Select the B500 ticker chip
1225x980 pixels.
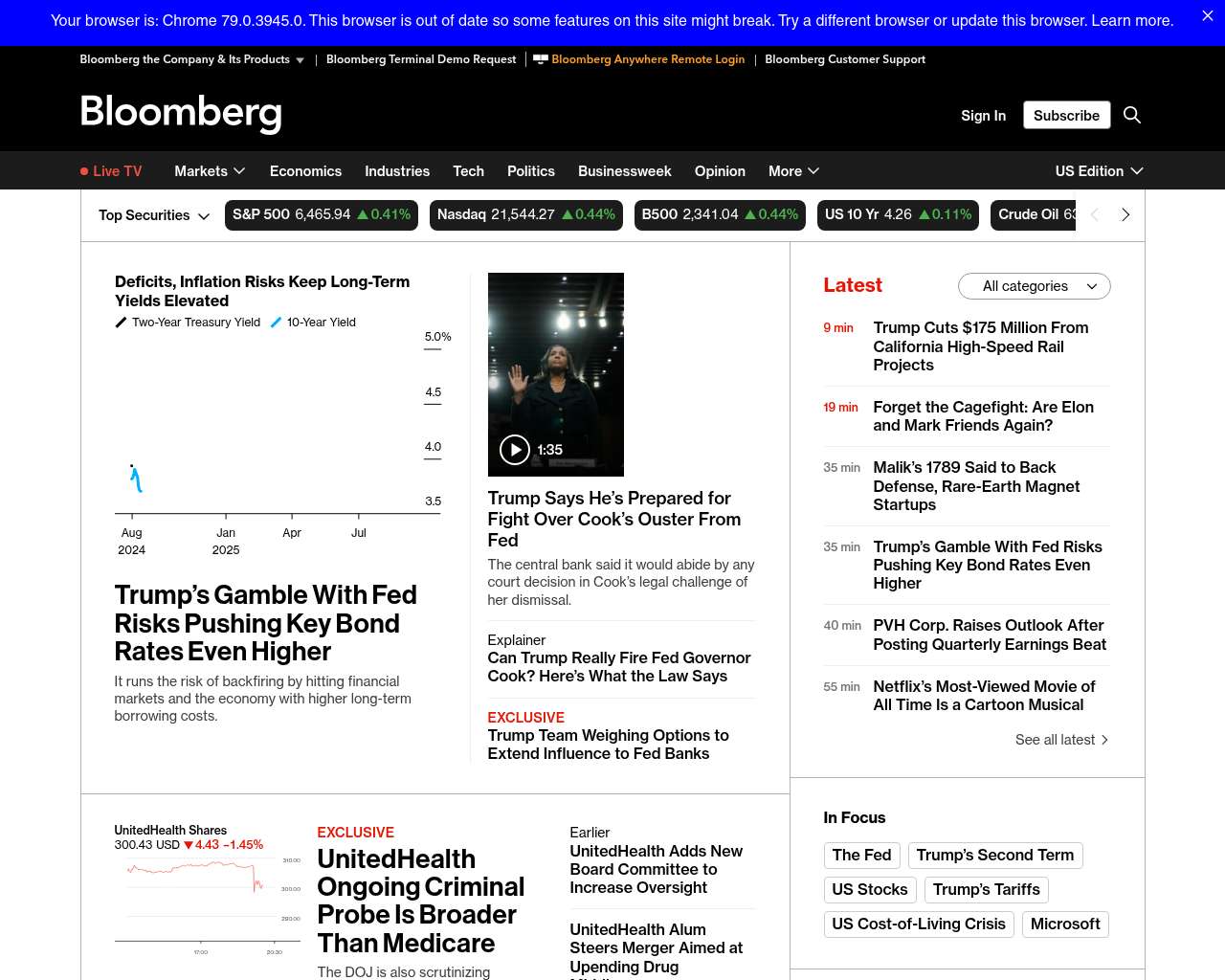(x=720, y=215)
